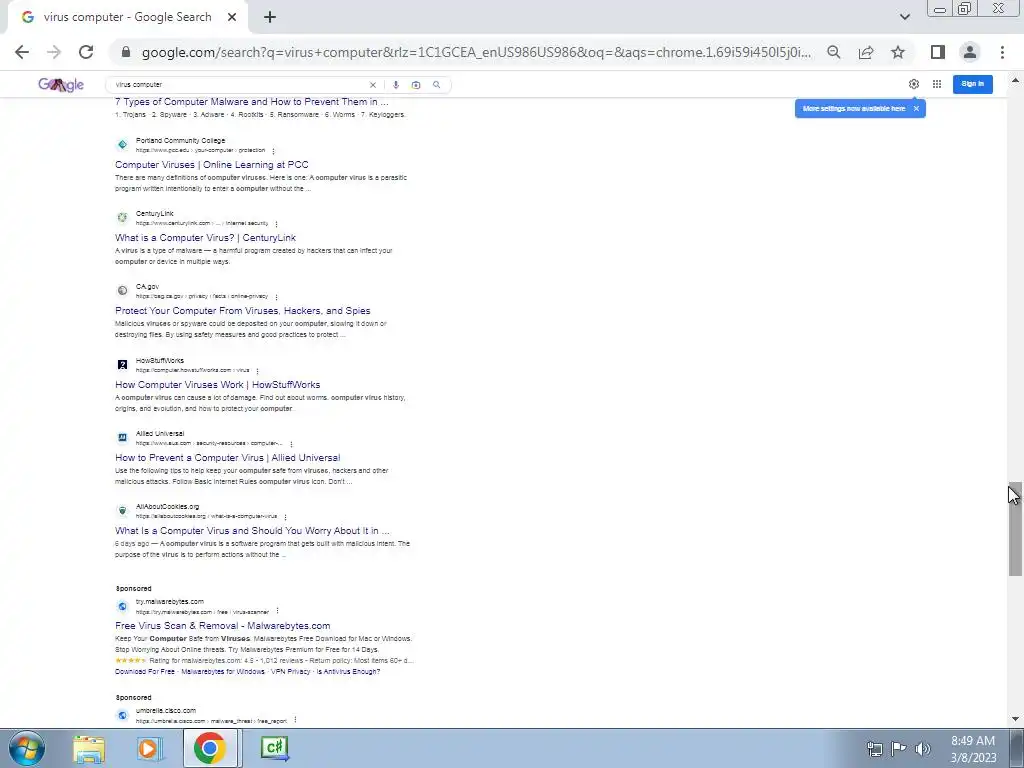Click VPN Privacy sitelink
The width and height of the screenshot is (1024, 768).
point(291,671)
